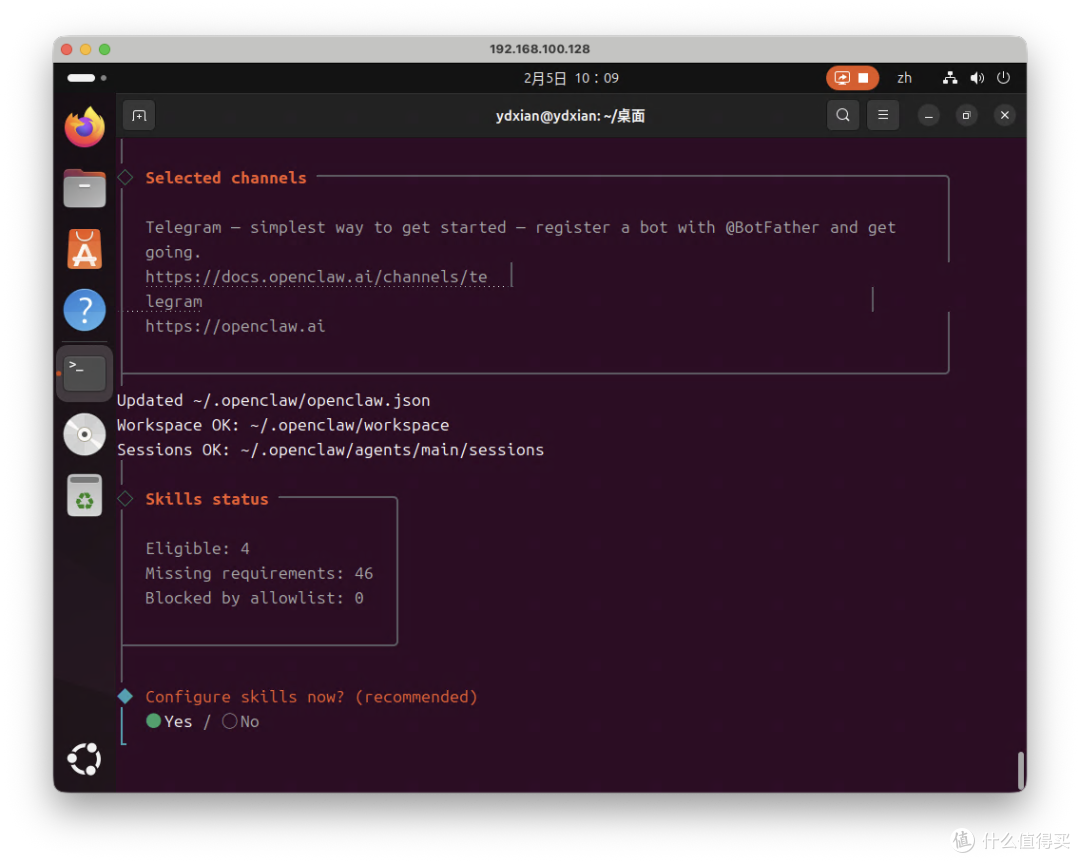The height and width of the screenshot is (863, 1080).
Task: Click the terminal scrollbar handle
Action: click(1021, 770)
